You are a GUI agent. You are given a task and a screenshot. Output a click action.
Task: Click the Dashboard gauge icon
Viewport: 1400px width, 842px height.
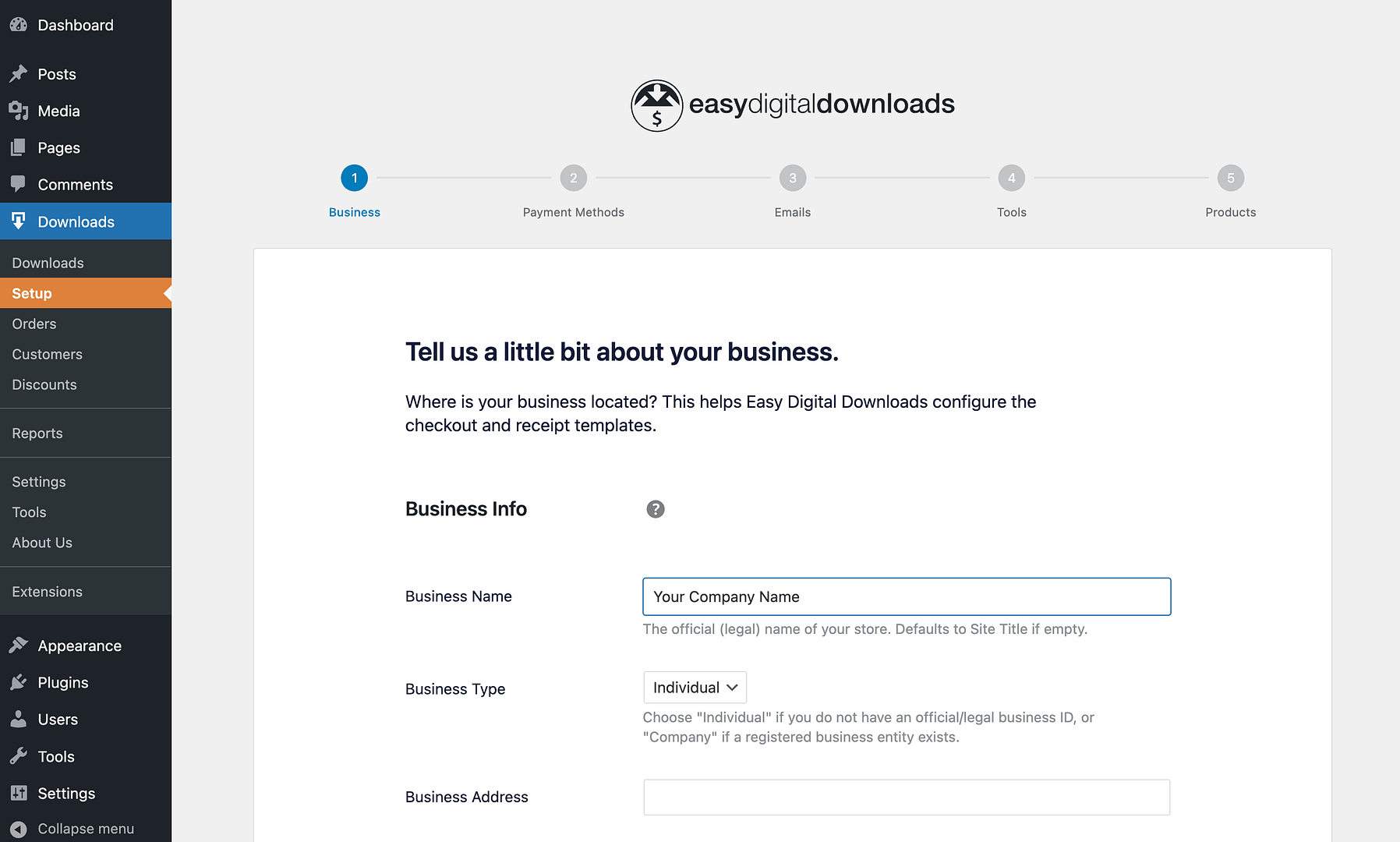pyautogui.click(x=19, y=25)
